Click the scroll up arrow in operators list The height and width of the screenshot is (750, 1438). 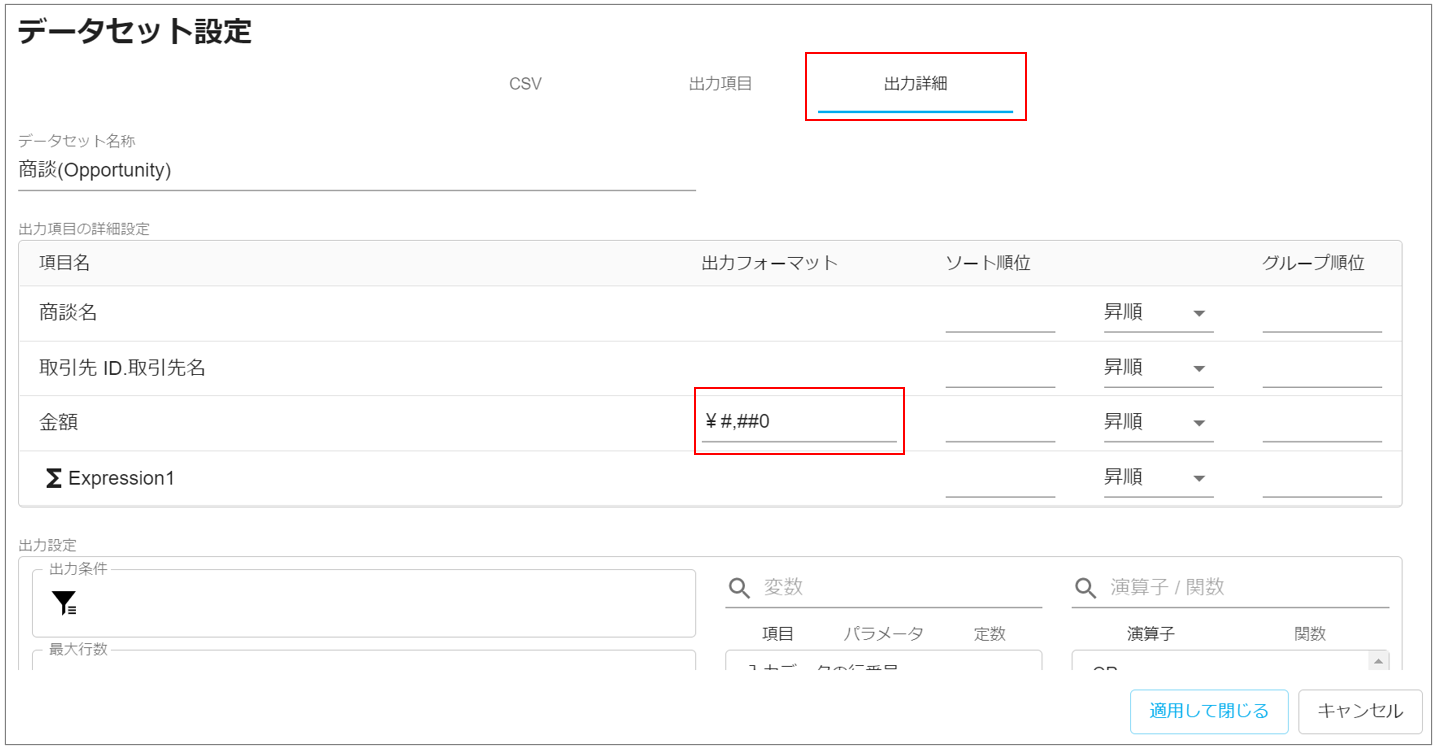(1379, 662)
